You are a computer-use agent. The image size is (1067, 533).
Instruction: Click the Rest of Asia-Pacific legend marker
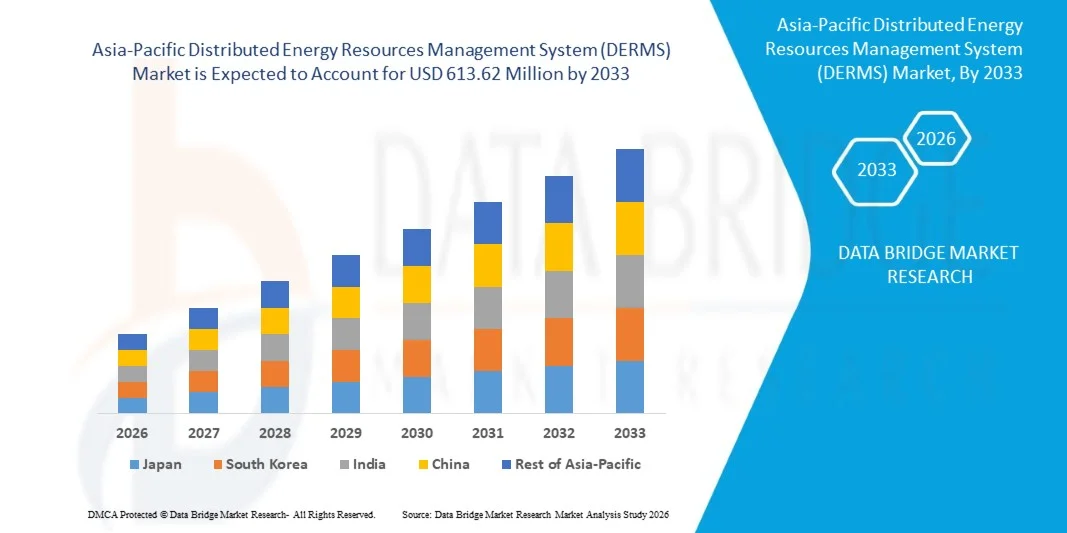pyautogui.click(x=506, y=465)
